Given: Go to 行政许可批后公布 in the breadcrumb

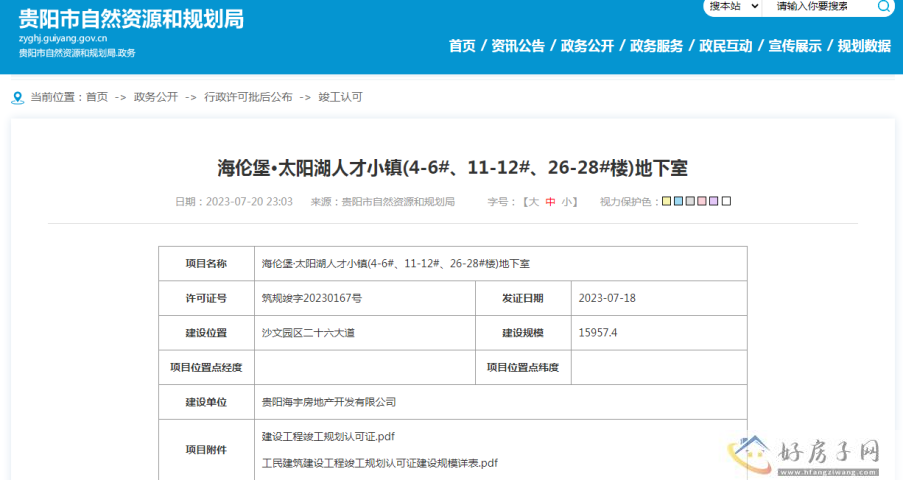Looking at the screenshot, I should coord(248,97).
